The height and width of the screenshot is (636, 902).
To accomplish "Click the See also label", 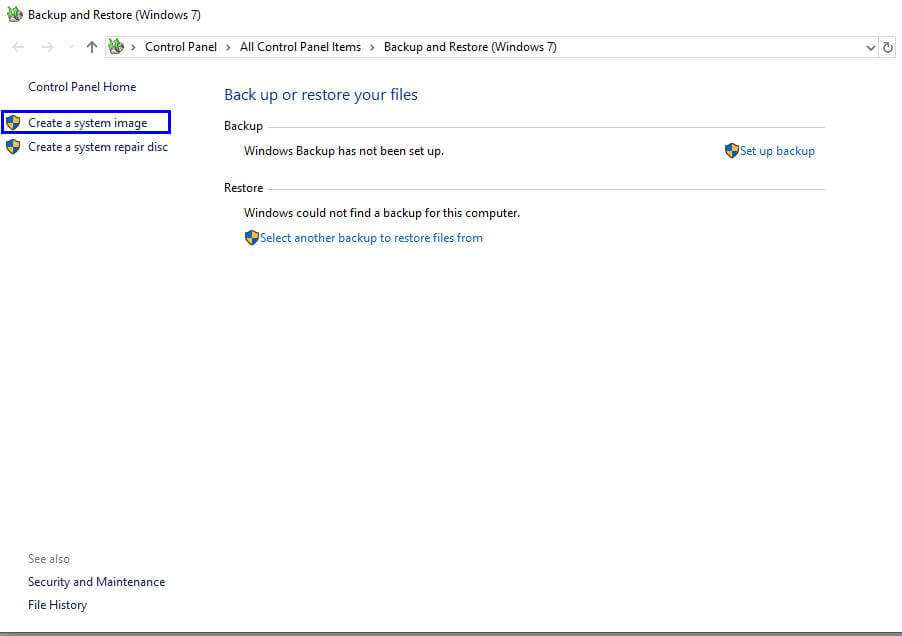I will (49, 559).
